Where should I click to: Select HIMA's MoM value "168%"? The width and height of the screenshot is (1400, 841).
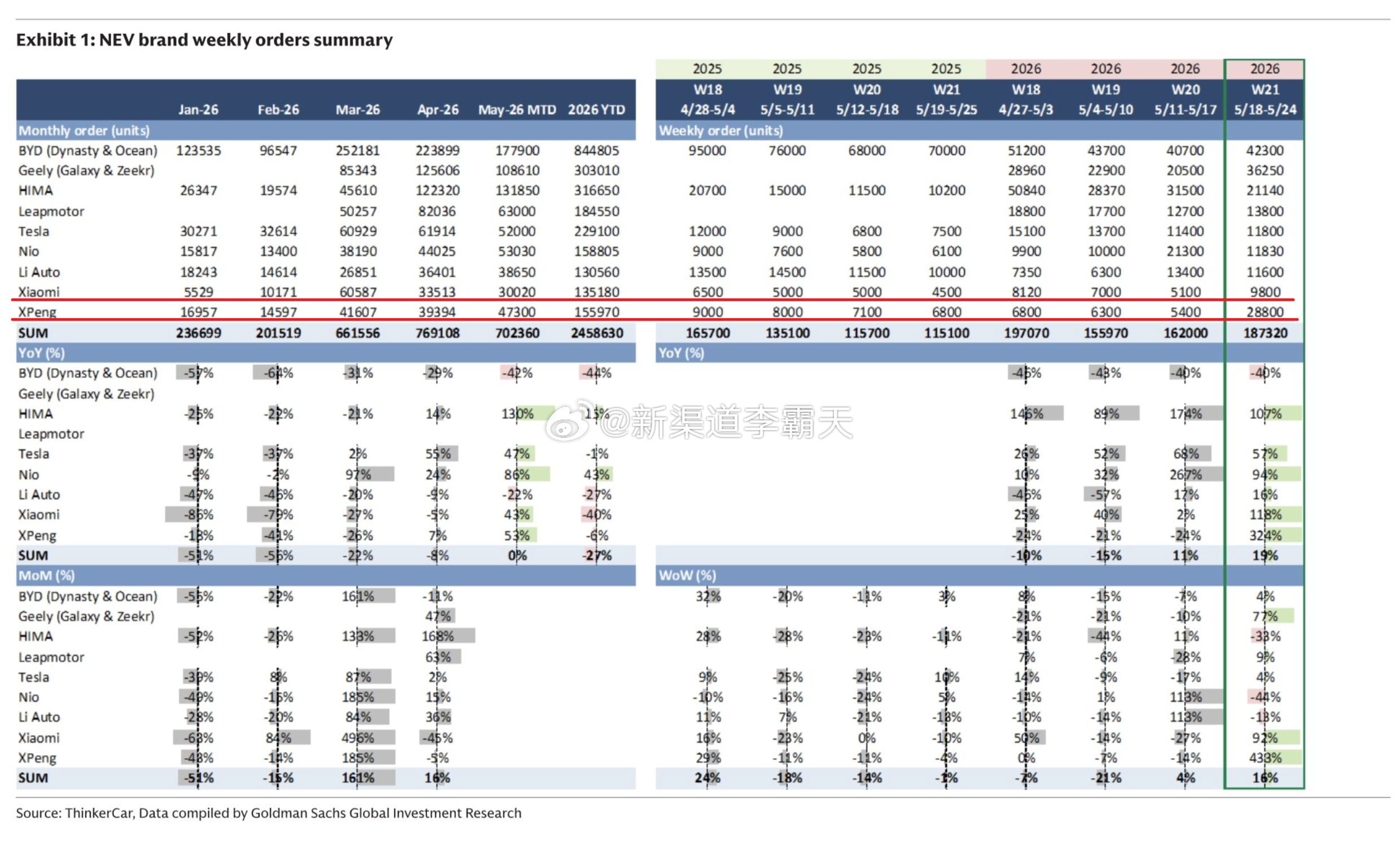[437, 637]
